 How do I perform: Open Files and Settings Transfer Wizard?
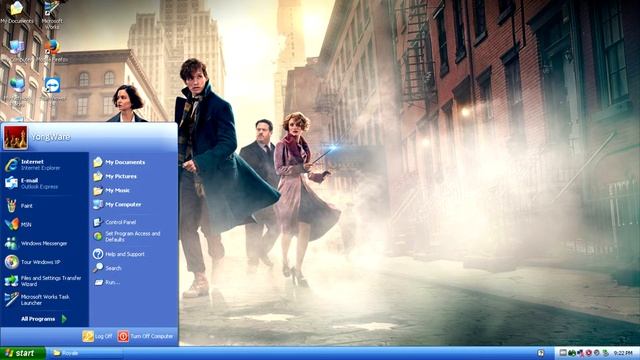pyautogui.click(x=44, y=281)
